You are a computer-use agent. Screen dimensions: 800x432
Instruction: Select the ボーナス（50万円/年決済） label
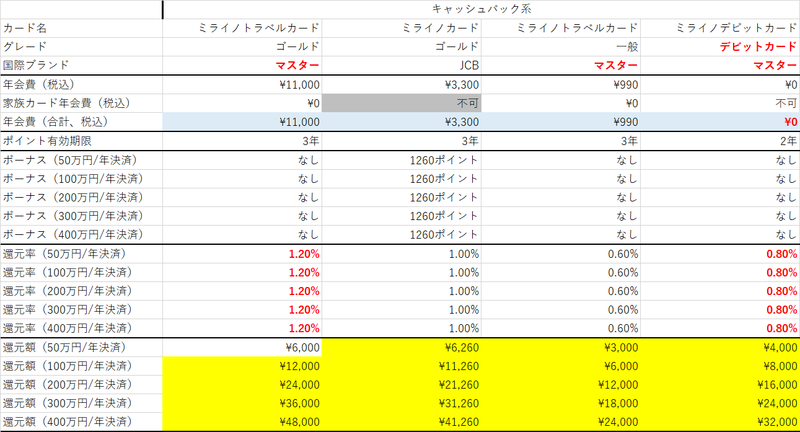point(70,160)
